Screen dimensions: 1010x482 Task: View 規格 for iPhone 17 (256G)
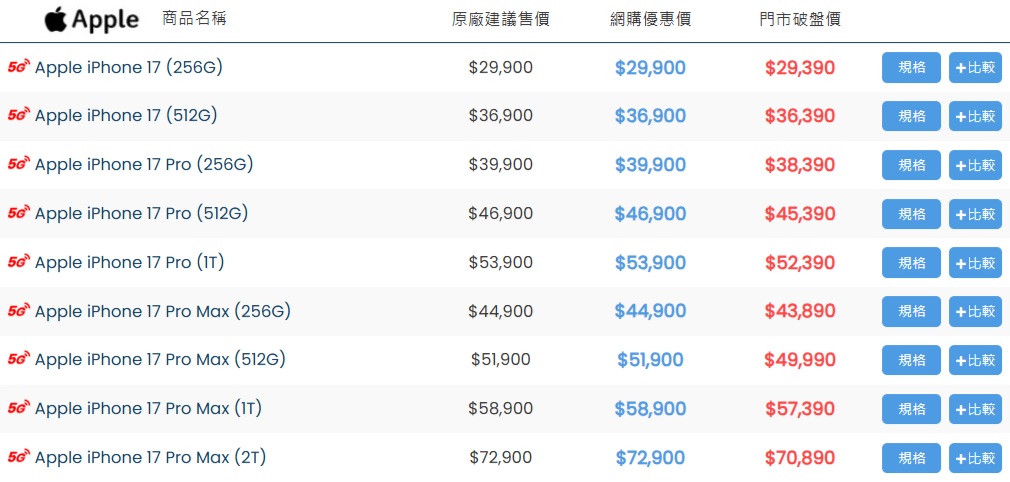point(911,68)
